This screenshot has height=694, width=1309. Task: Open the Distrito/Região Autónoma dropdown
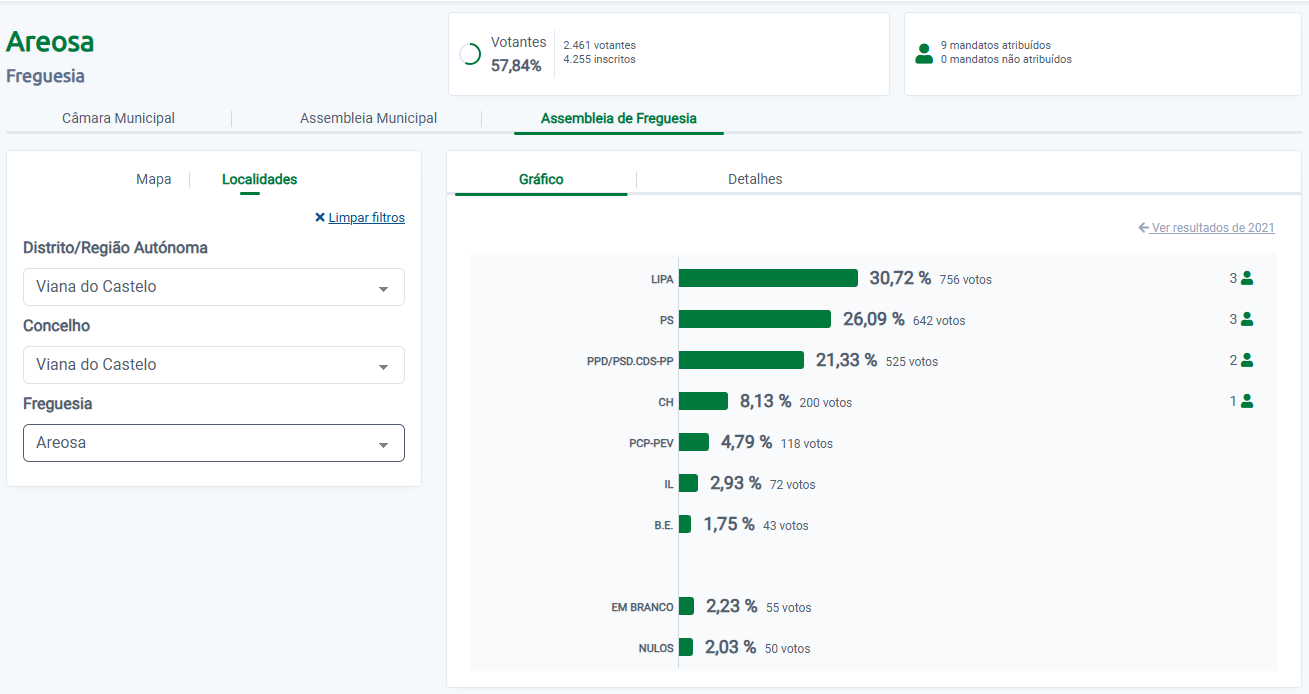click(214, 287)
